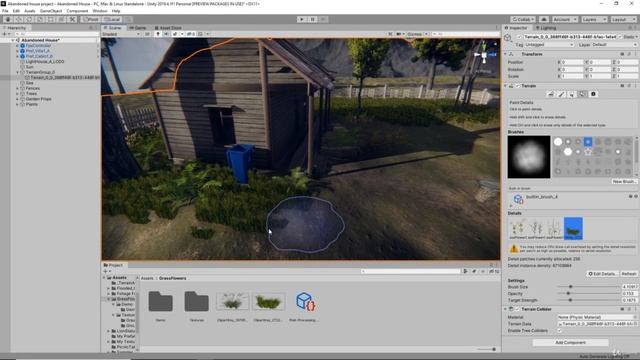Click the scene orientation gizmo
640x360 pixels.
[x=484, y=54]
